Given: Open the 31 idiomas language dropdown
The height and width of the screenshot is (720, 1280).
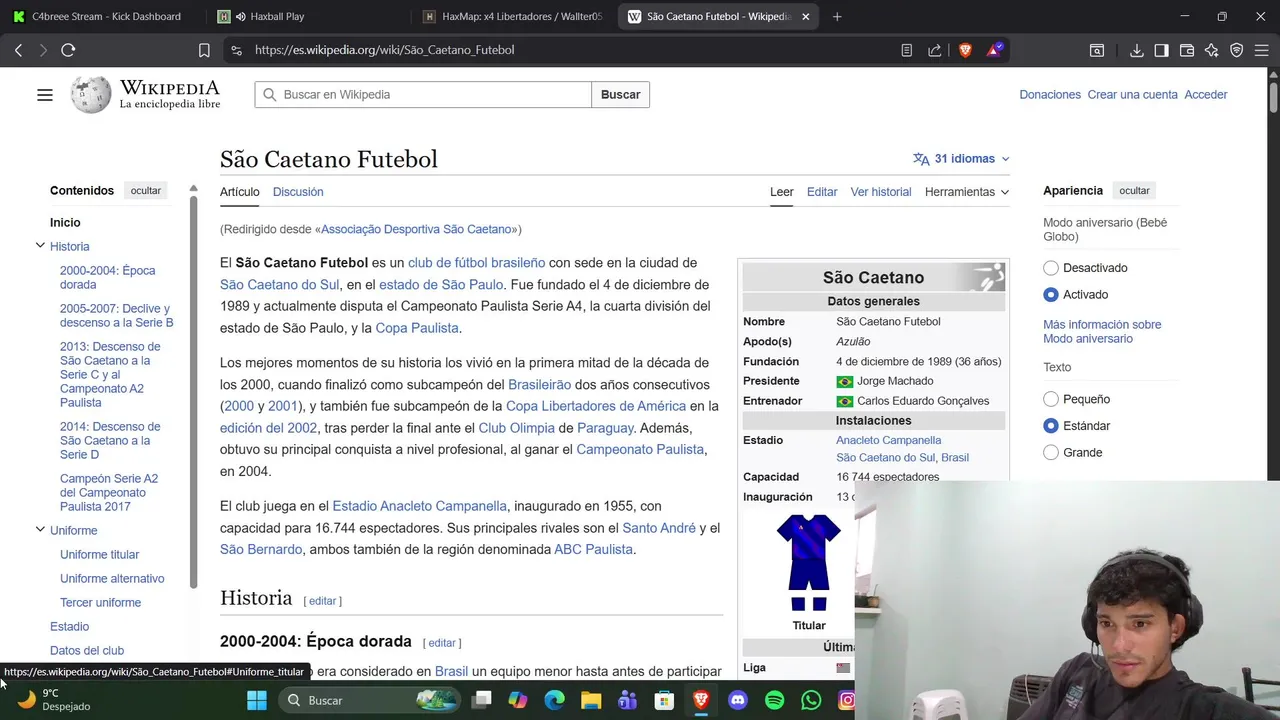Looking at the screenshot, I should click(x=961, y=159).
